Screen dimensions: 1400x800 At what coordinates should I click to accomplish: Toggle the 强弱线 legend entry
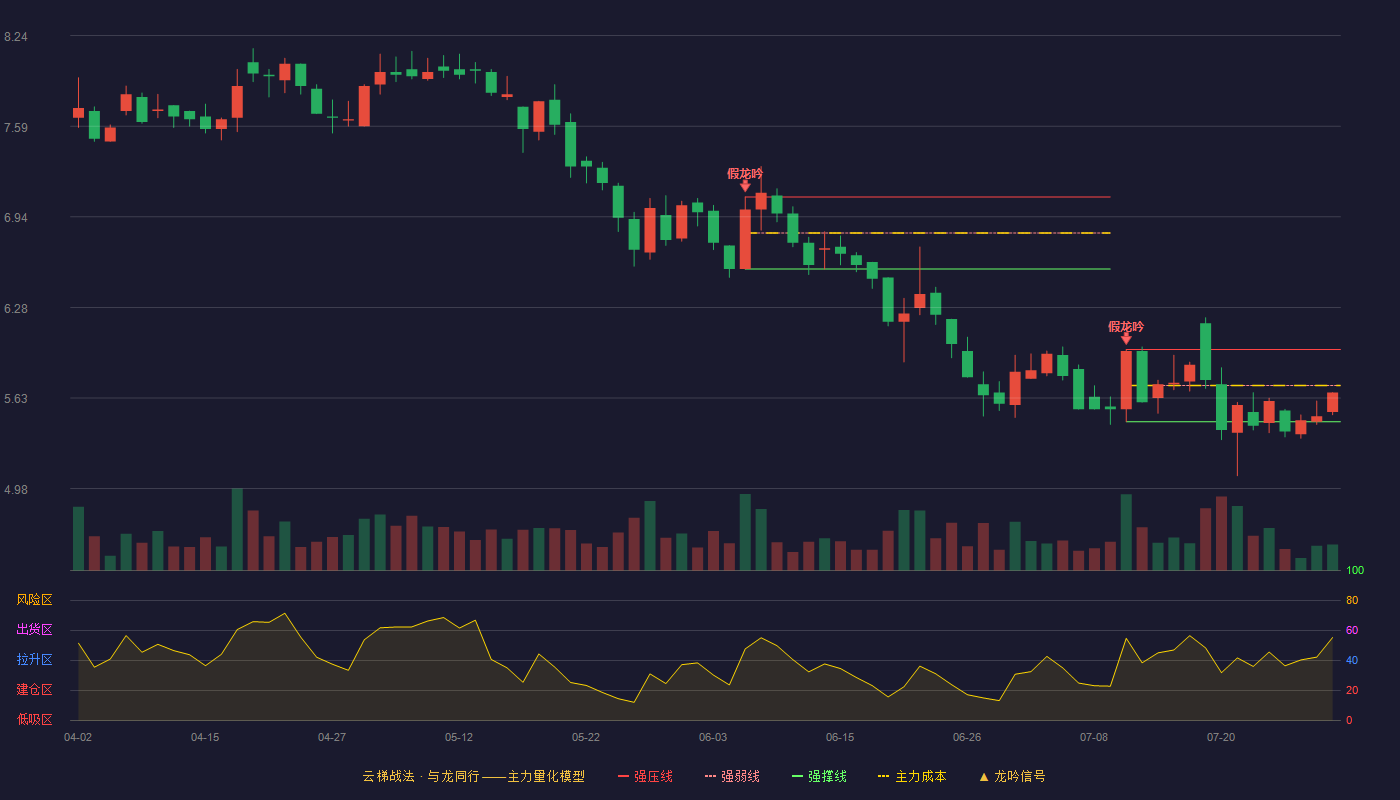(x=732, y=776)
